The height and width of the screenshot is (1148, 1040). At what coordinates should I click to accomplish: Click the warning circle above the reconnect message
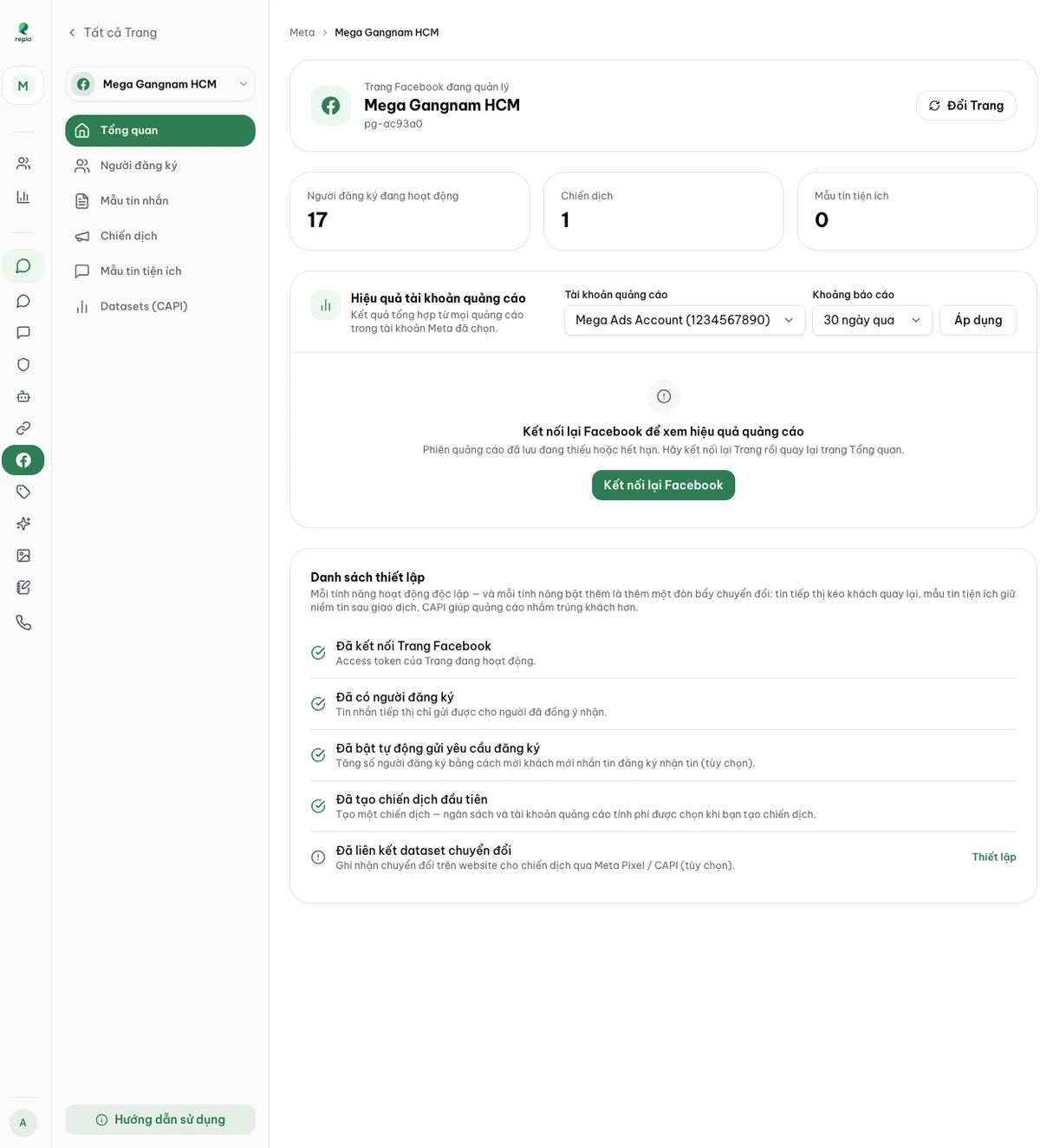tap(664, 396)
